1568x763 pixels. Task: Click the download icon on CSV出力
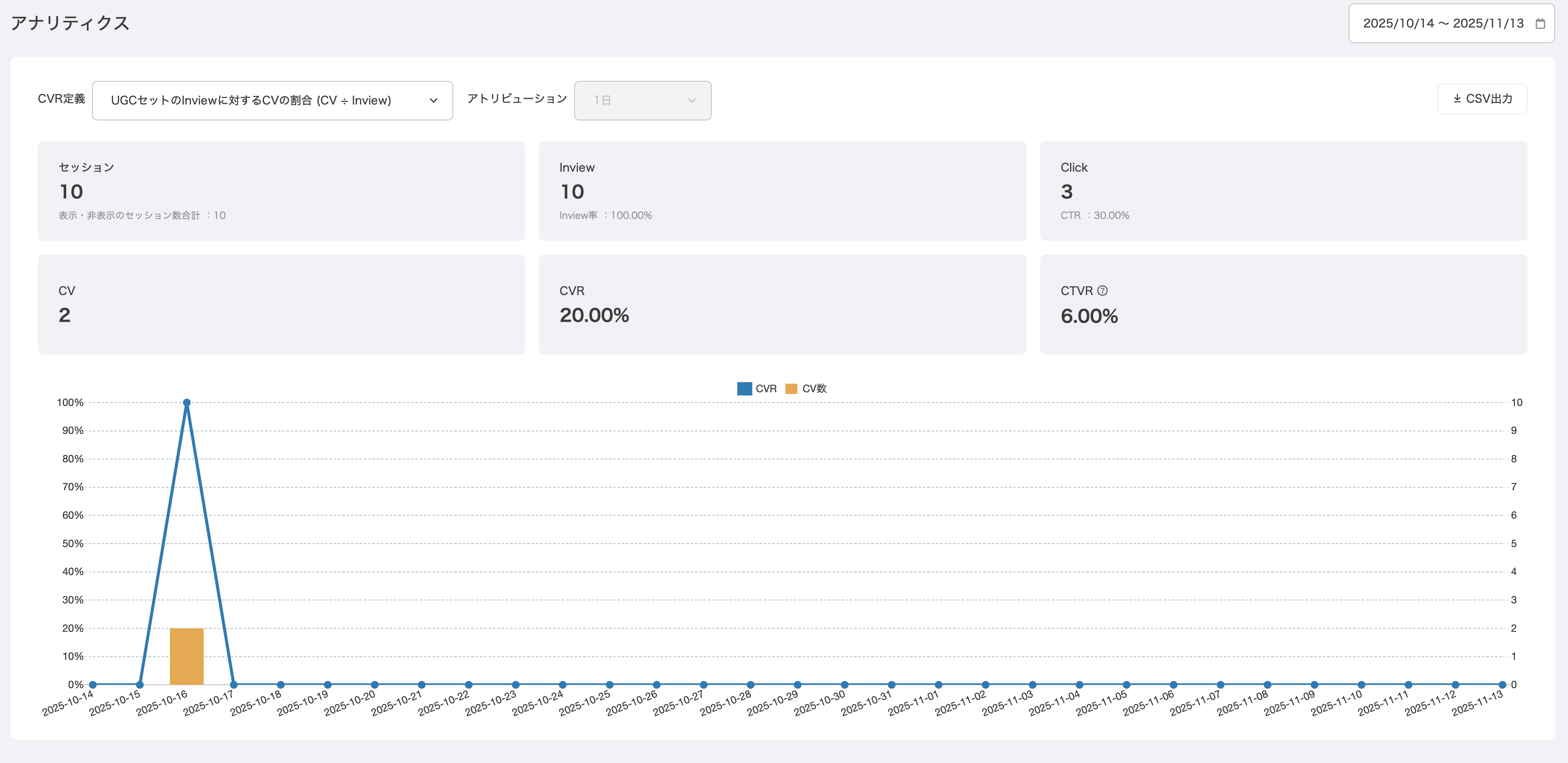(1457, 98)
